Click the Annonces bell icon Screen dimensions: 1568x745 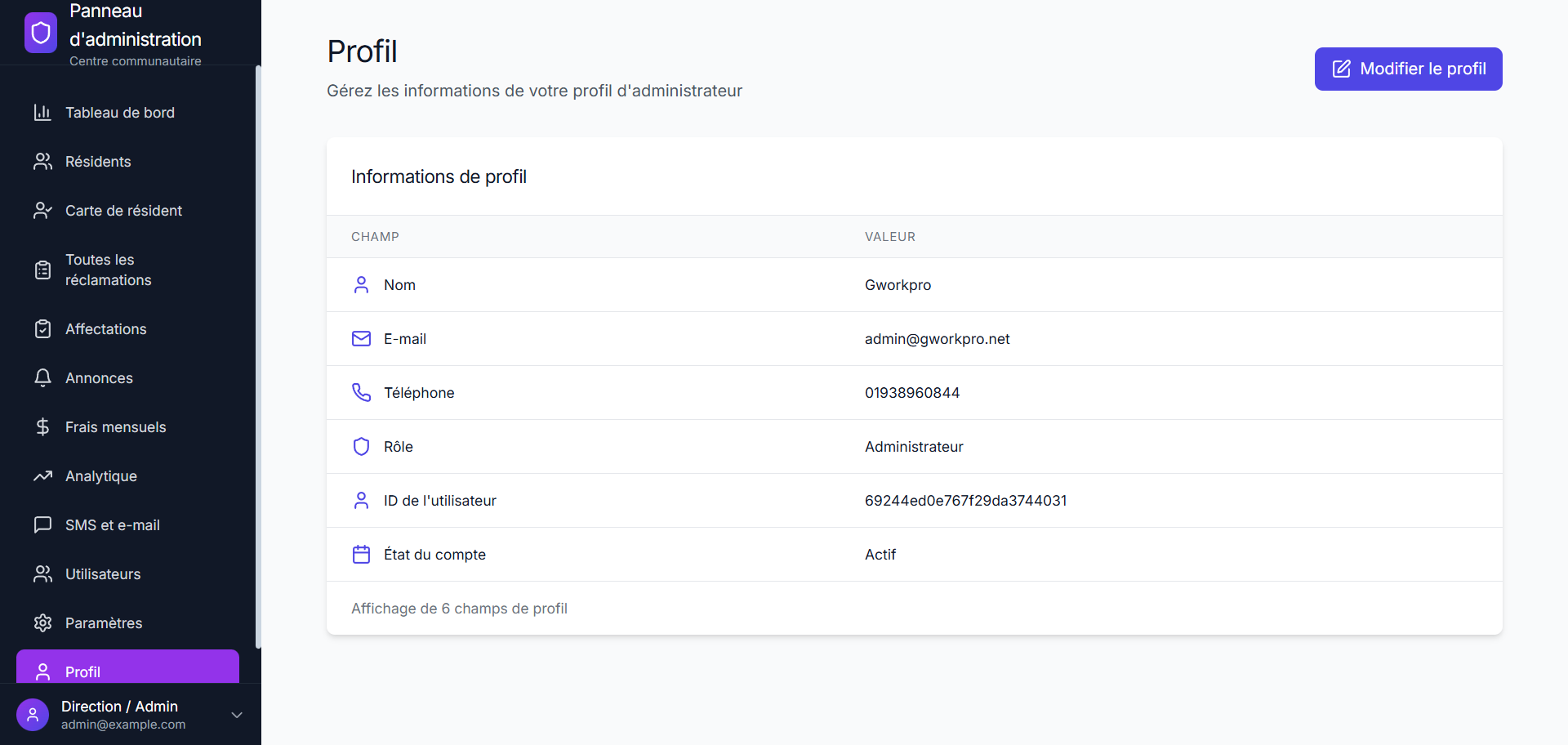click(43, 377)
